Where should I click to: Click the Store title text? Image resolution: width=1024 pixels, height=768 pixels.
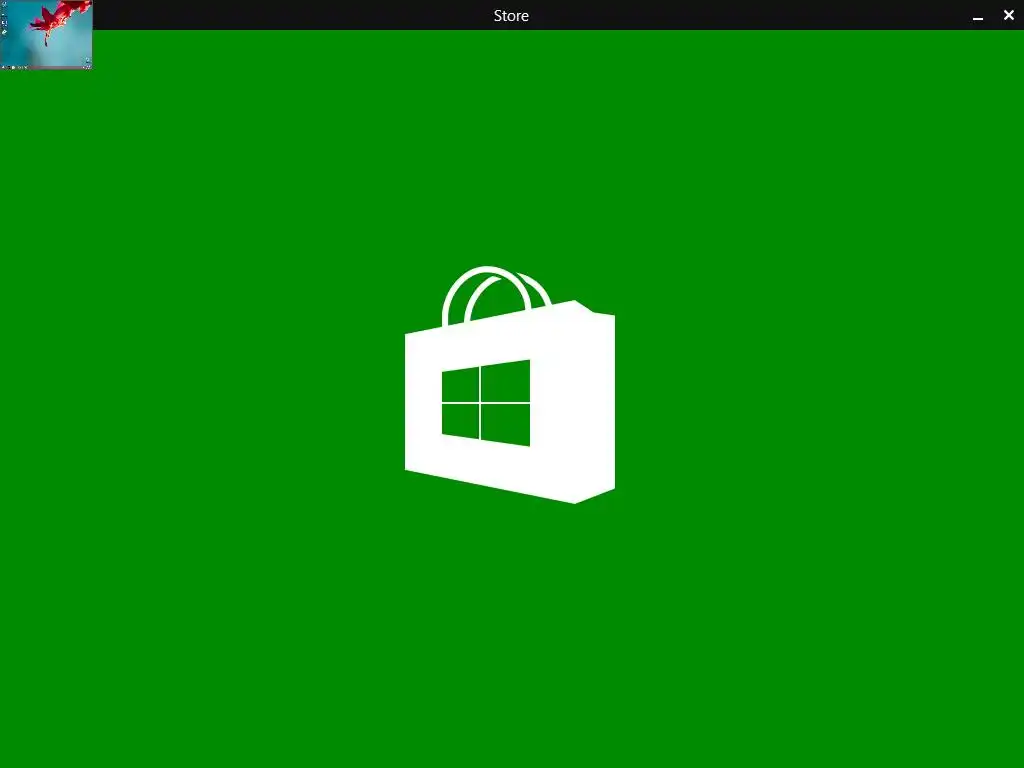[x=511, y=16]
